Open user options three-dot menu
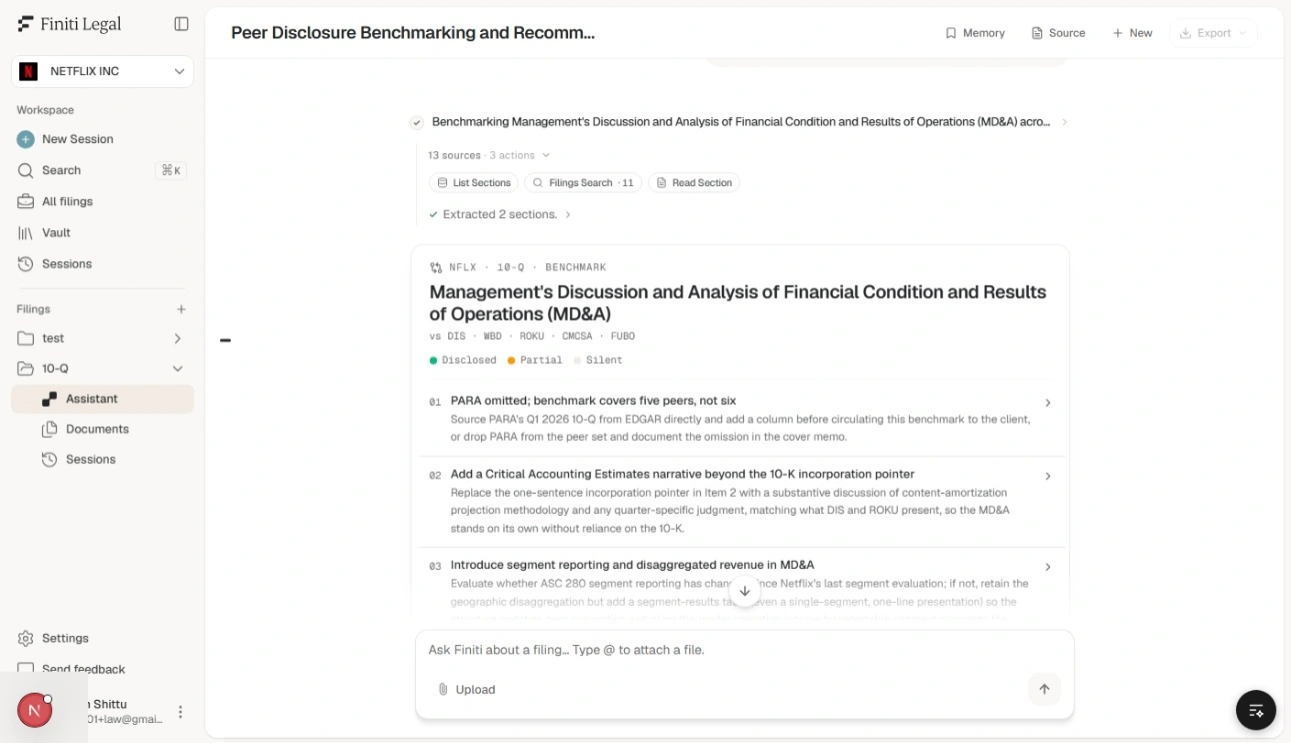This screenshot has width=1291, height=743. tap(180, 712)
